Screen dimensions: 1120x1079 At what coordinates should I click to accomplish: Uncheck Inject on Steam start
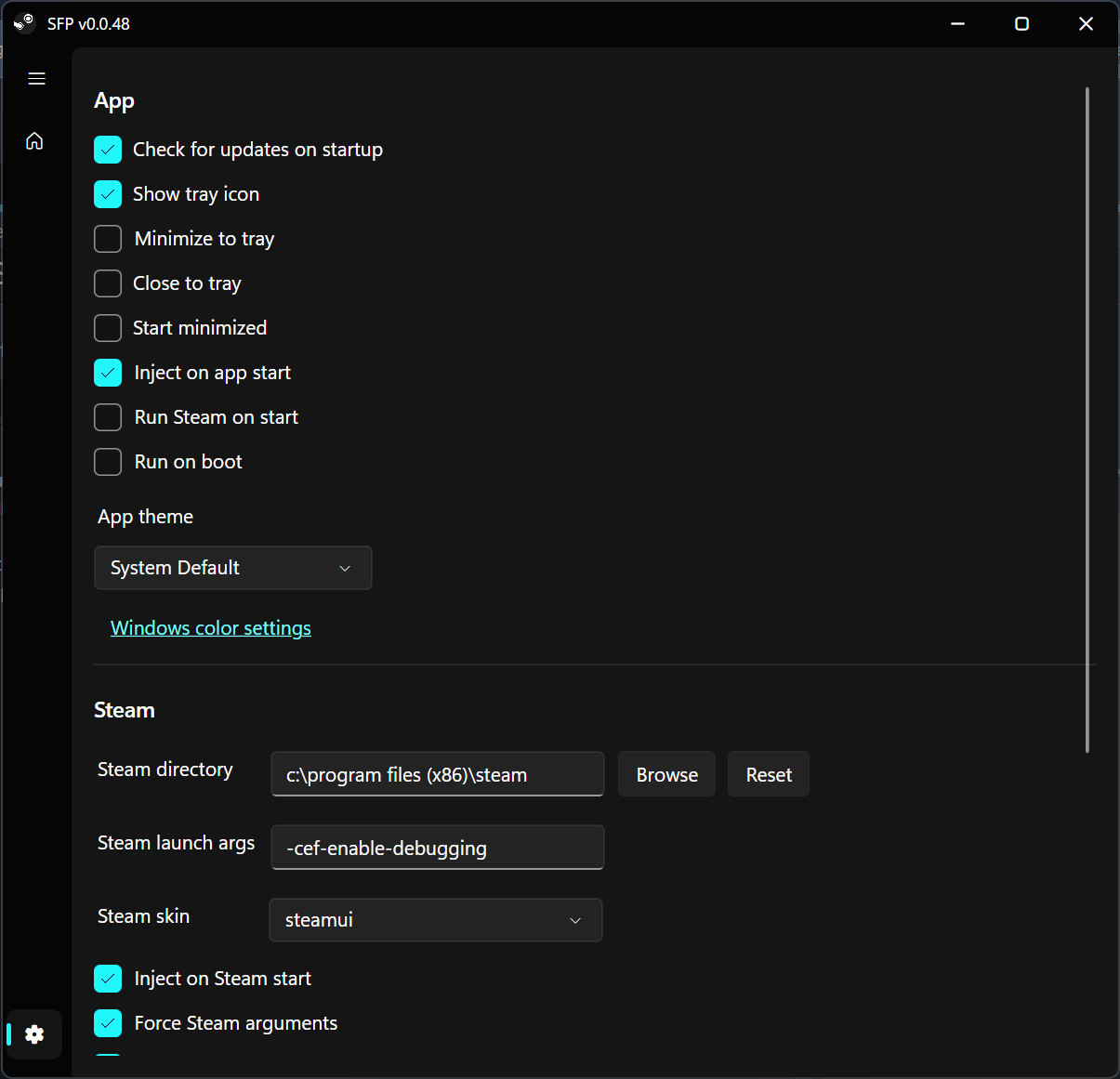(108, 979)
